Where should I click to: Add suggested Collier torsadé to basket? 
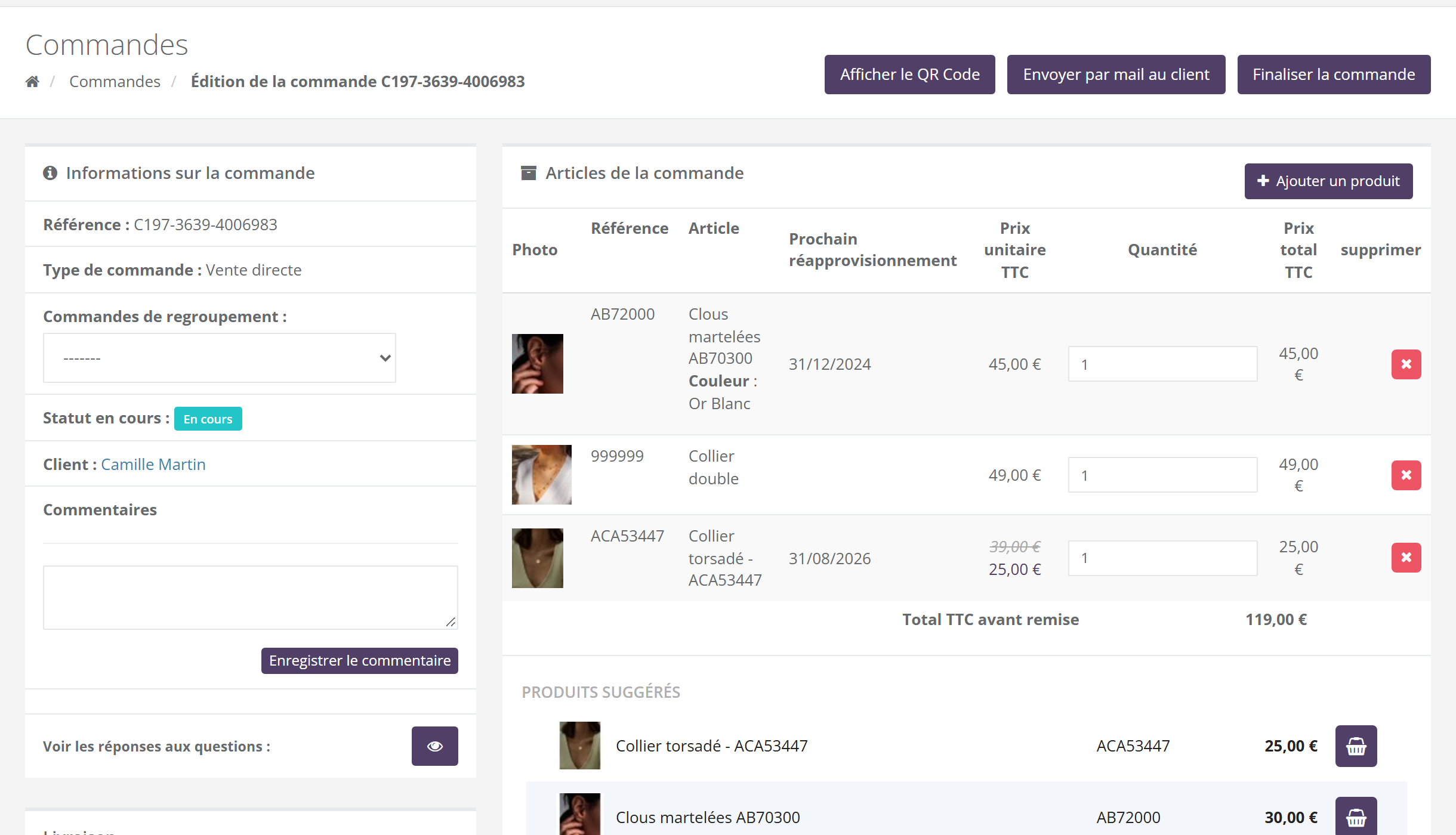pos(1356,746)
